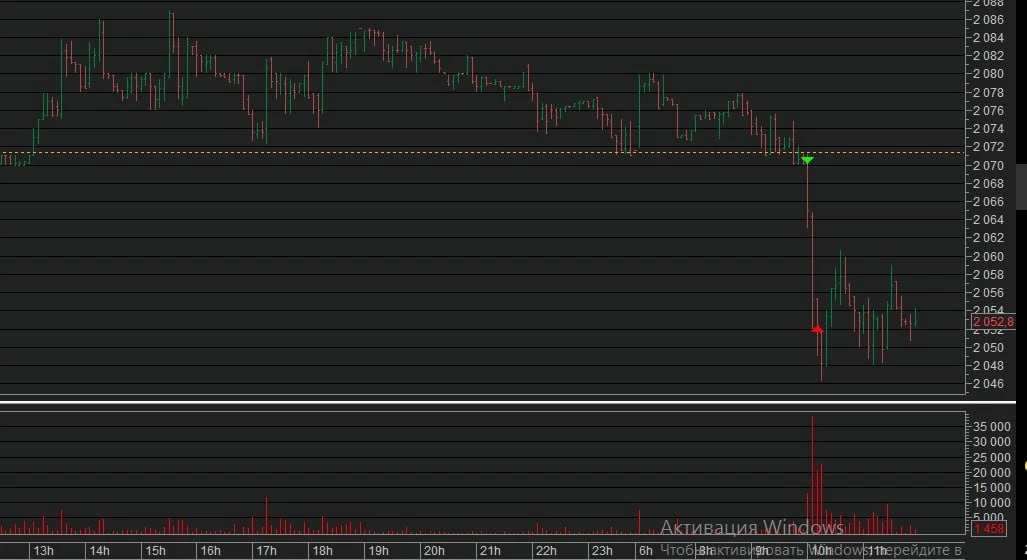Click the red buy triangle marker
Viewport: 1027px width, 560px height.
(x=817, y=328)
